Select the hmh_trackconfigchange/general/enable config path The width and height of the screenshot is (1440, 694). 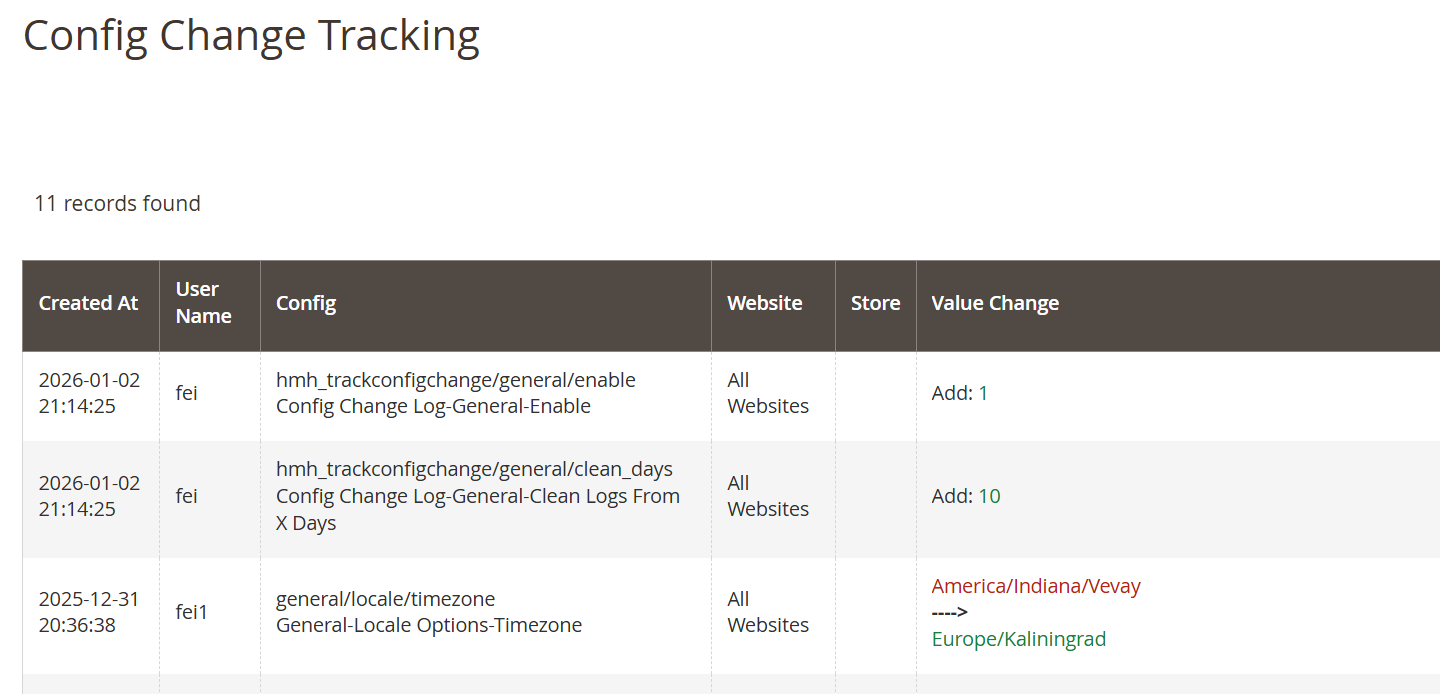[x=455, y=379]
